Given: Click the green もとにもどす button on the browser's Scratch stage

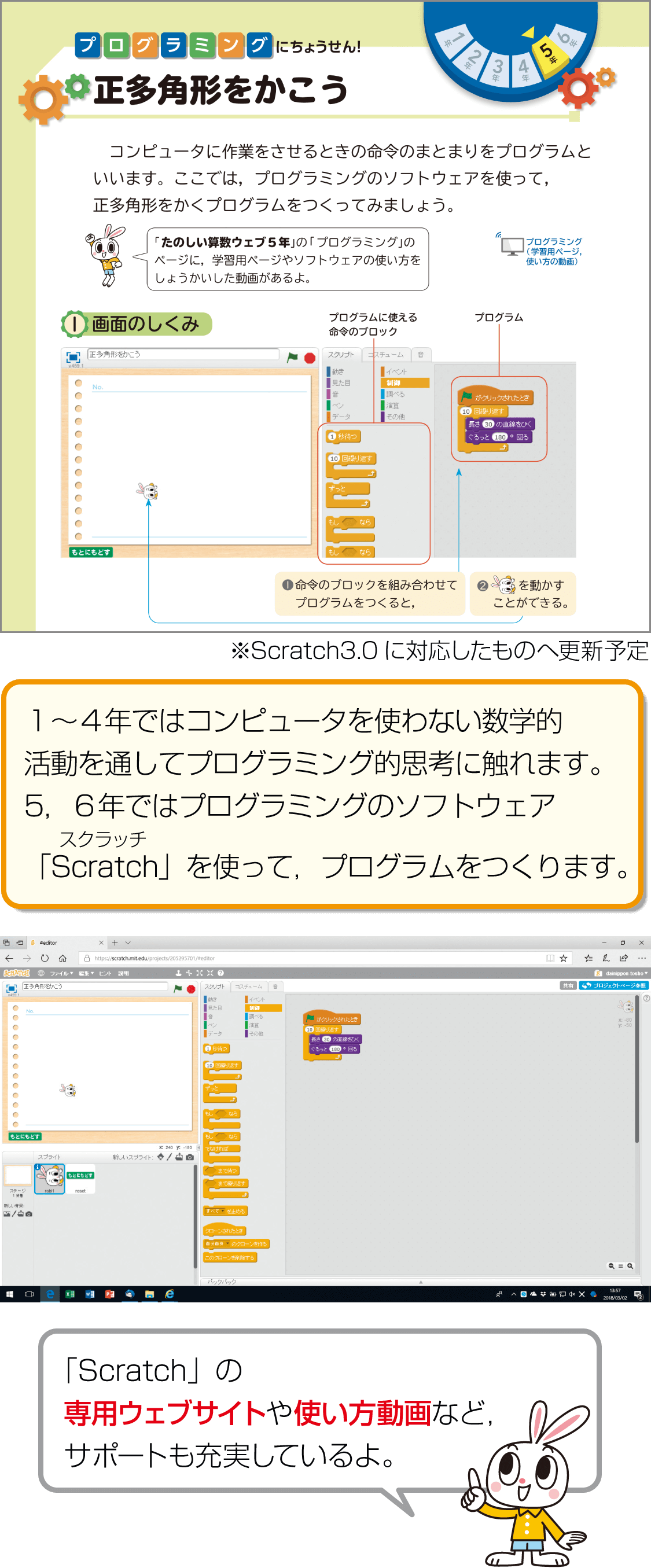Looking at the screenshot, I should point(25,1136).
